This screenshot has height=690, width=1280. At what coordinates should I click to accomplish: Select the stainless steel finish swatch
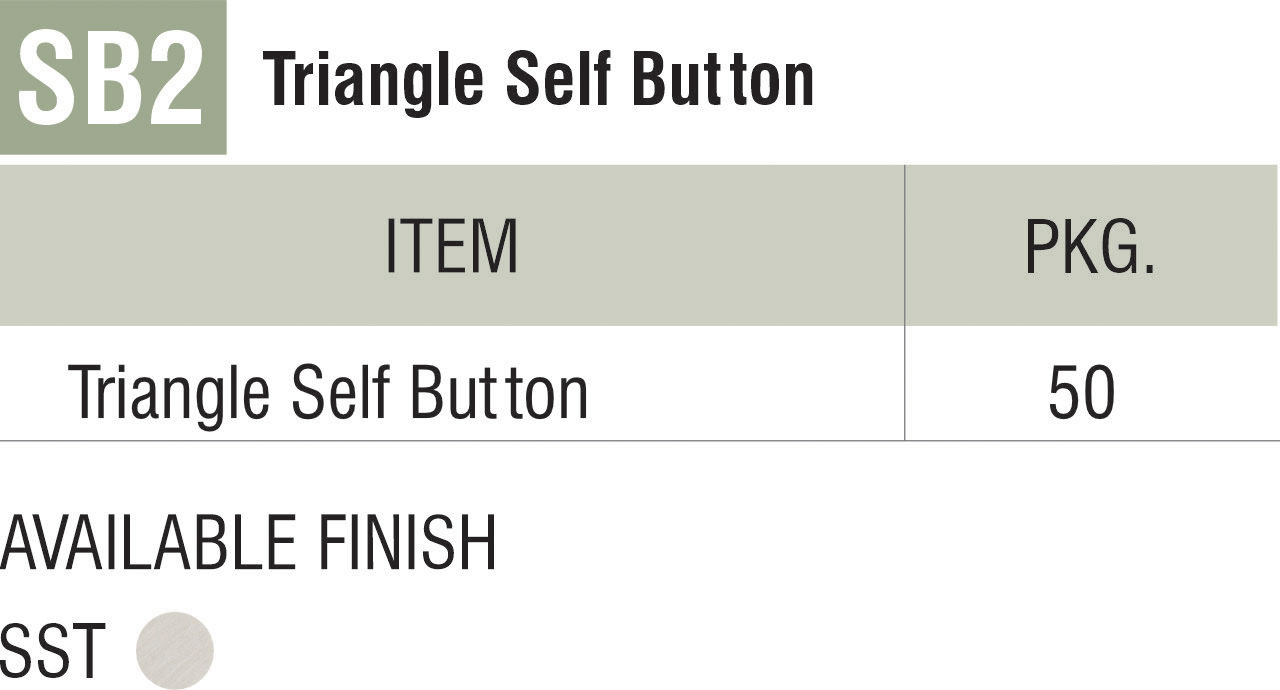coord(175,650)
